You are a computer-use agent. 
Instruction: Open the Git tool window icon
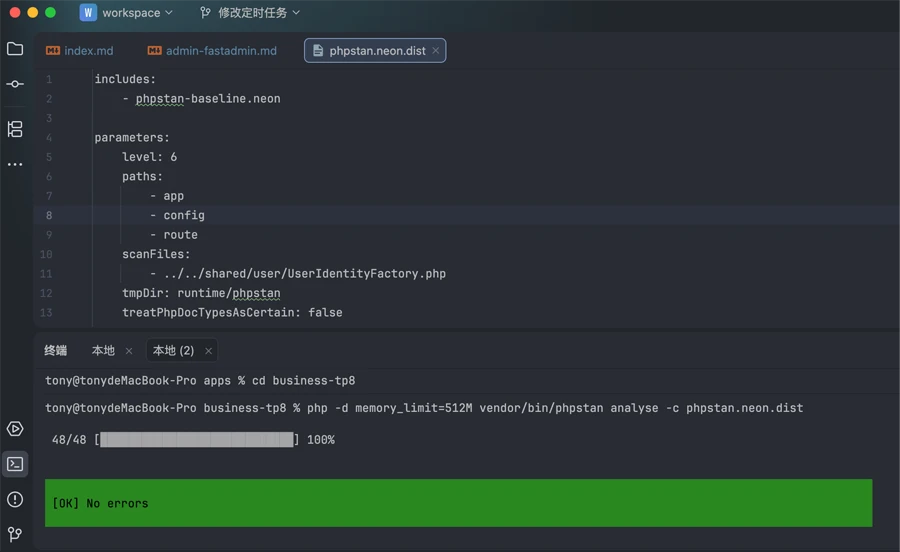click(15, 534)
